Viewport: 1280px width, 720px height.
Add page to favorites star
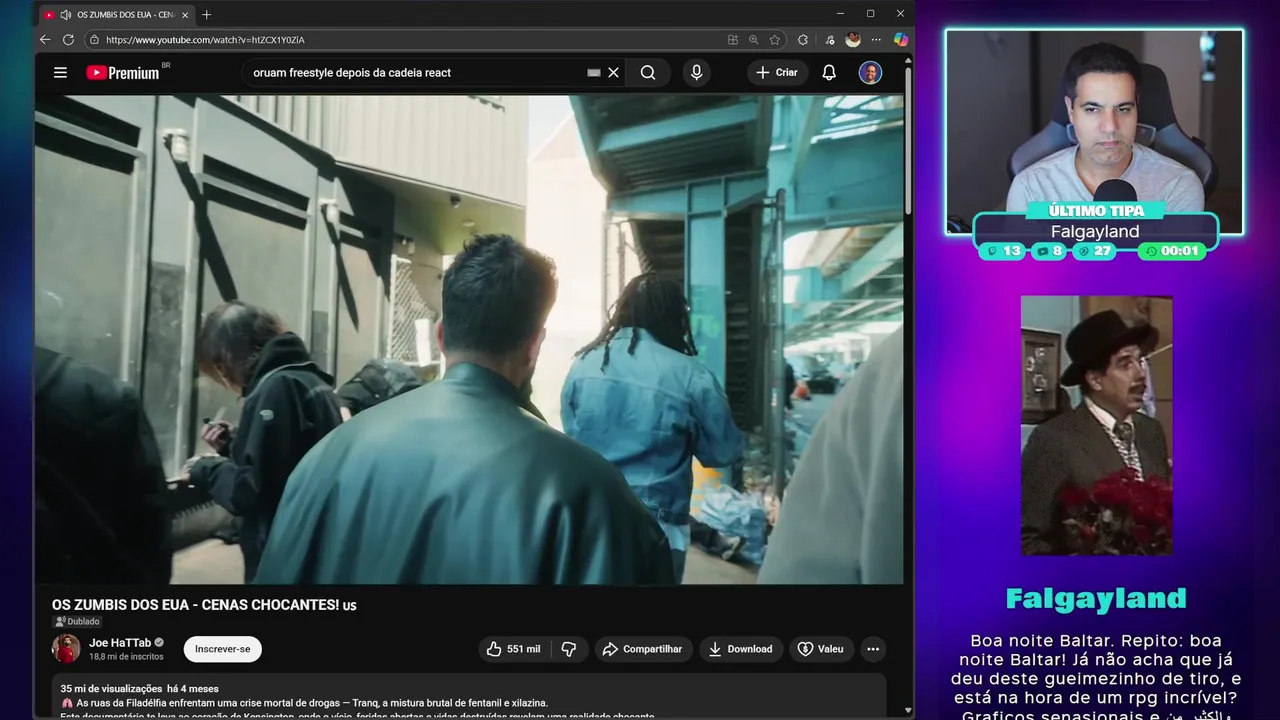(x=775, y=40)
